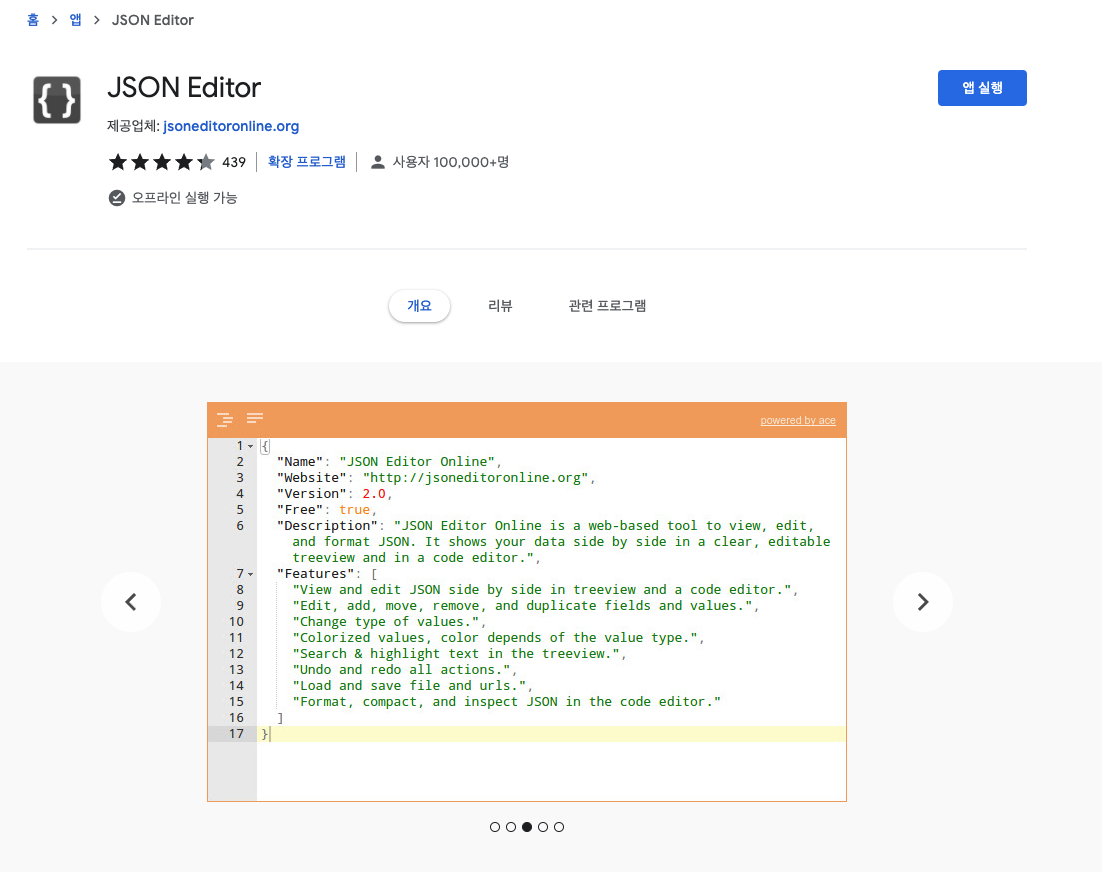
Task: Click the JSON Editor curly braces app icon
Action: [57, 100]
